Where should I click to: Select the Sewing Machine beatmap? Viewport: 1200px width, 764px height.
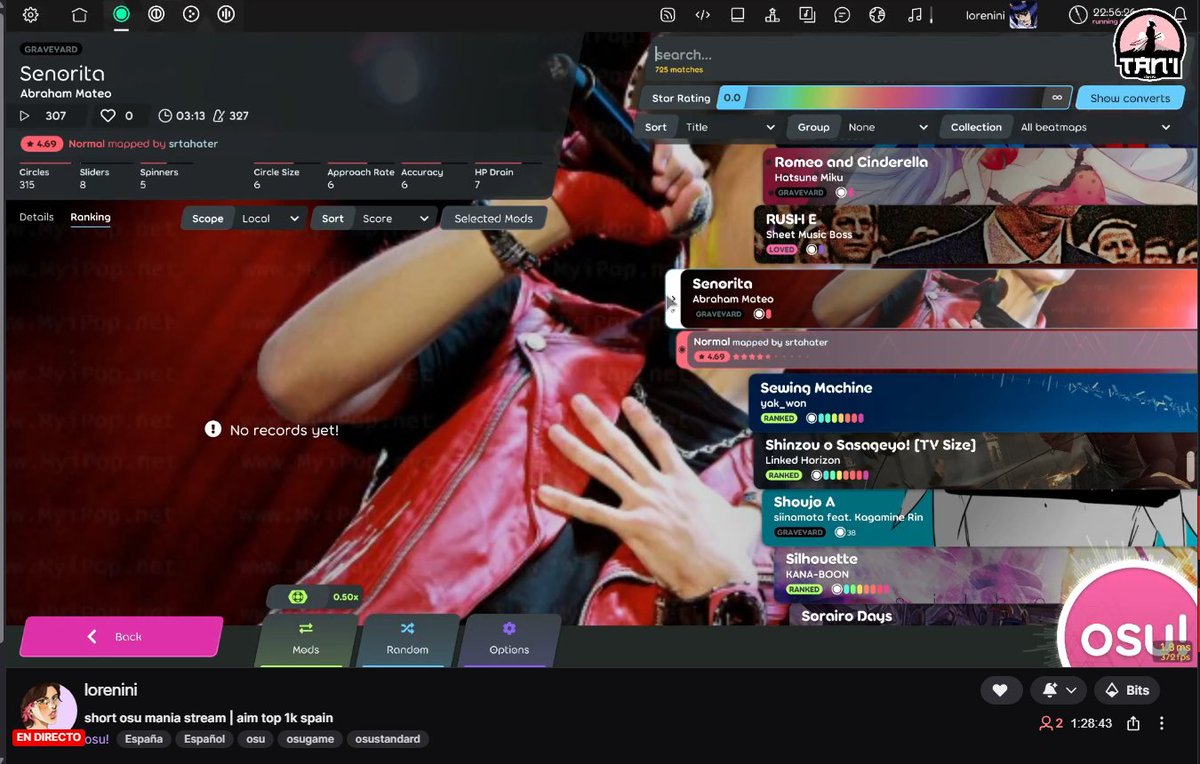pyautogui.click(x=972, y=403)
